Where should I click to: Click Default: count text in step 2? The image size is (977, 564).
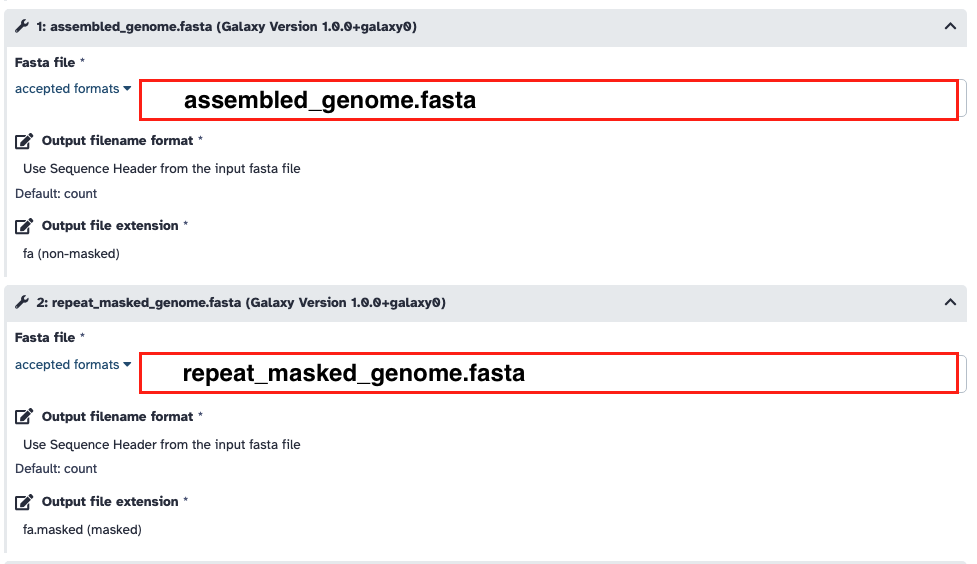click(56, 469)
